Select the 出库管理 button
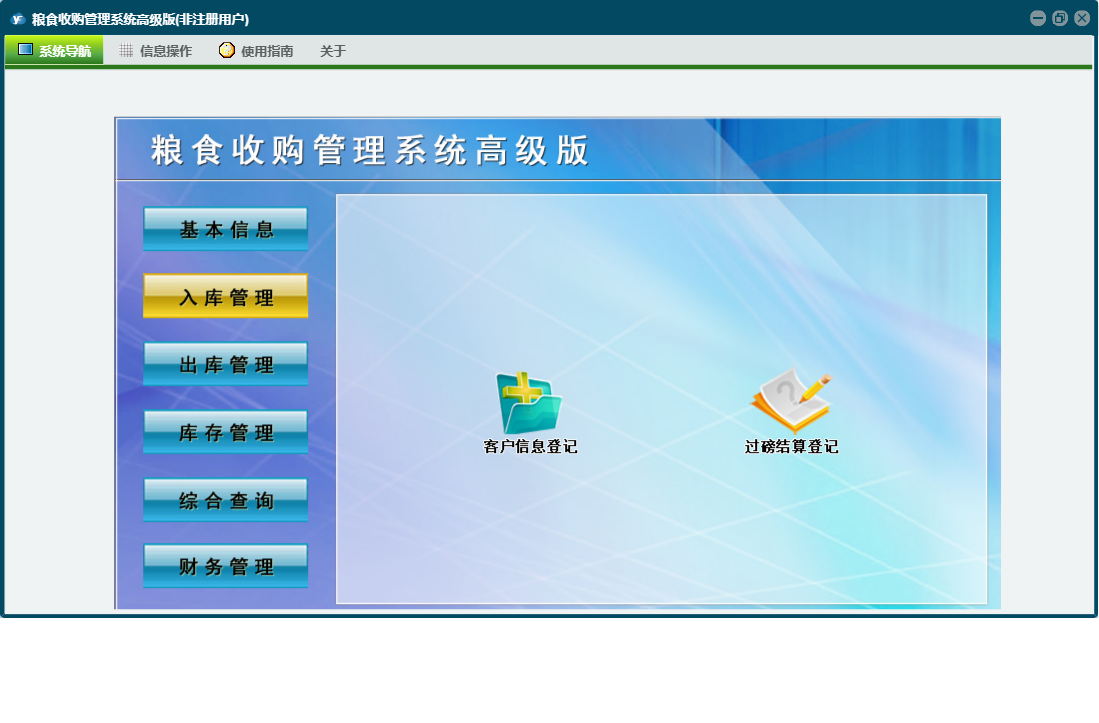Image resolution: width=1099 pixels, height=723 pixels. coord(226,364)
